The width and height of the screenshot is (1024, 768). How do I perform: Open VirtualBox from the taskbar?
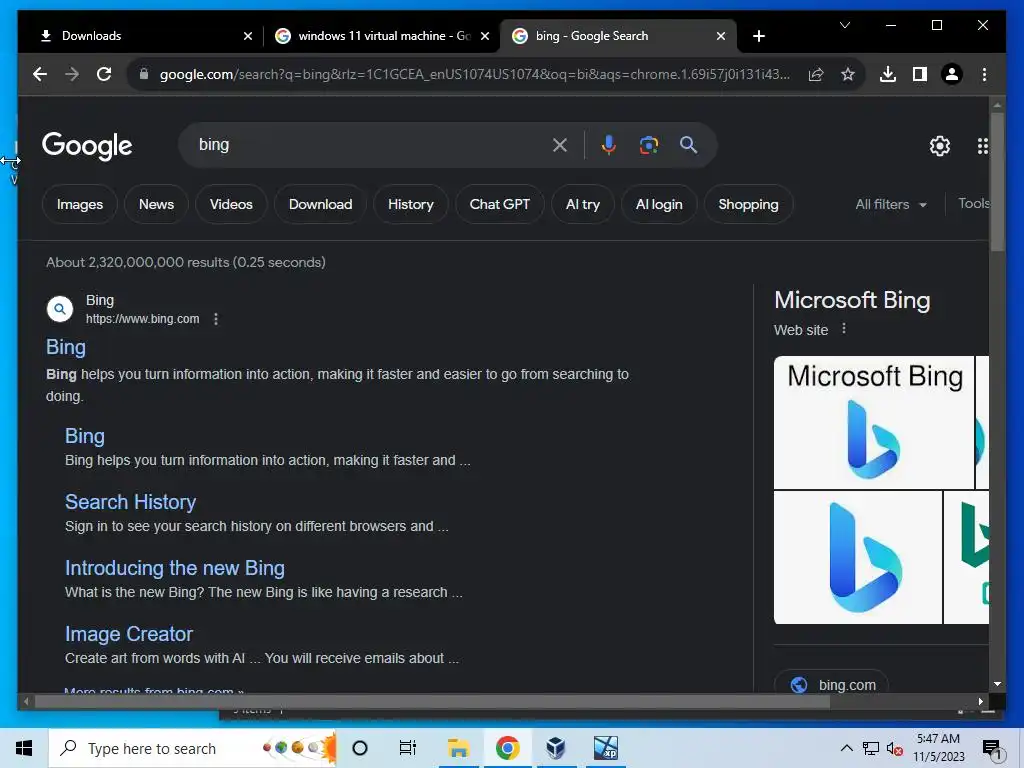click(x=555, y=748)
